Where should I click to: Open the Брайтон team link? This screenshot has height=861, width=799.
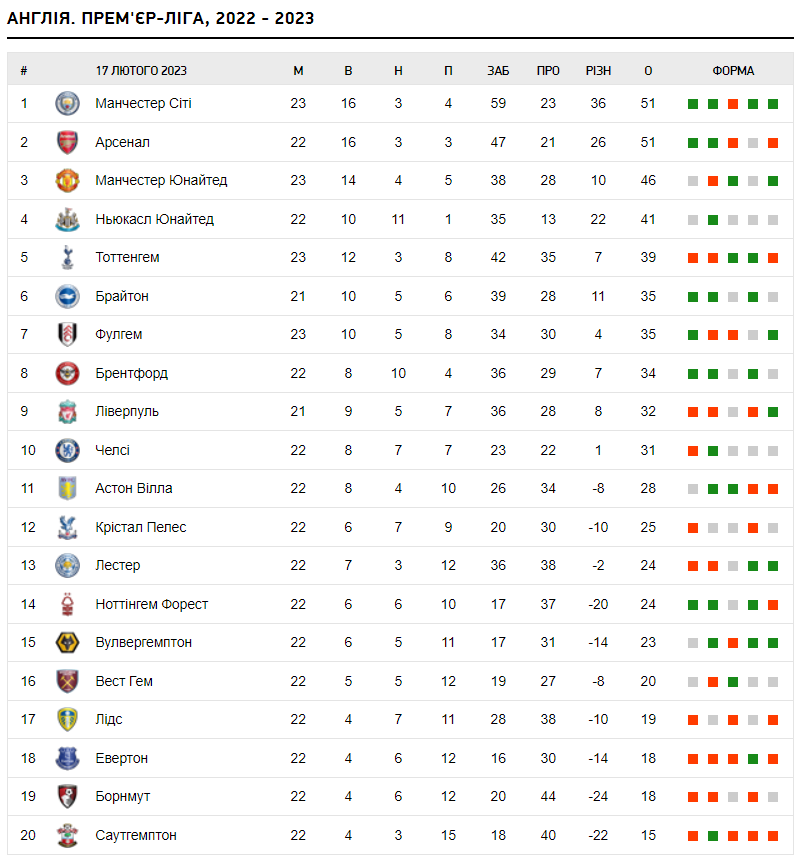(121, 296)
